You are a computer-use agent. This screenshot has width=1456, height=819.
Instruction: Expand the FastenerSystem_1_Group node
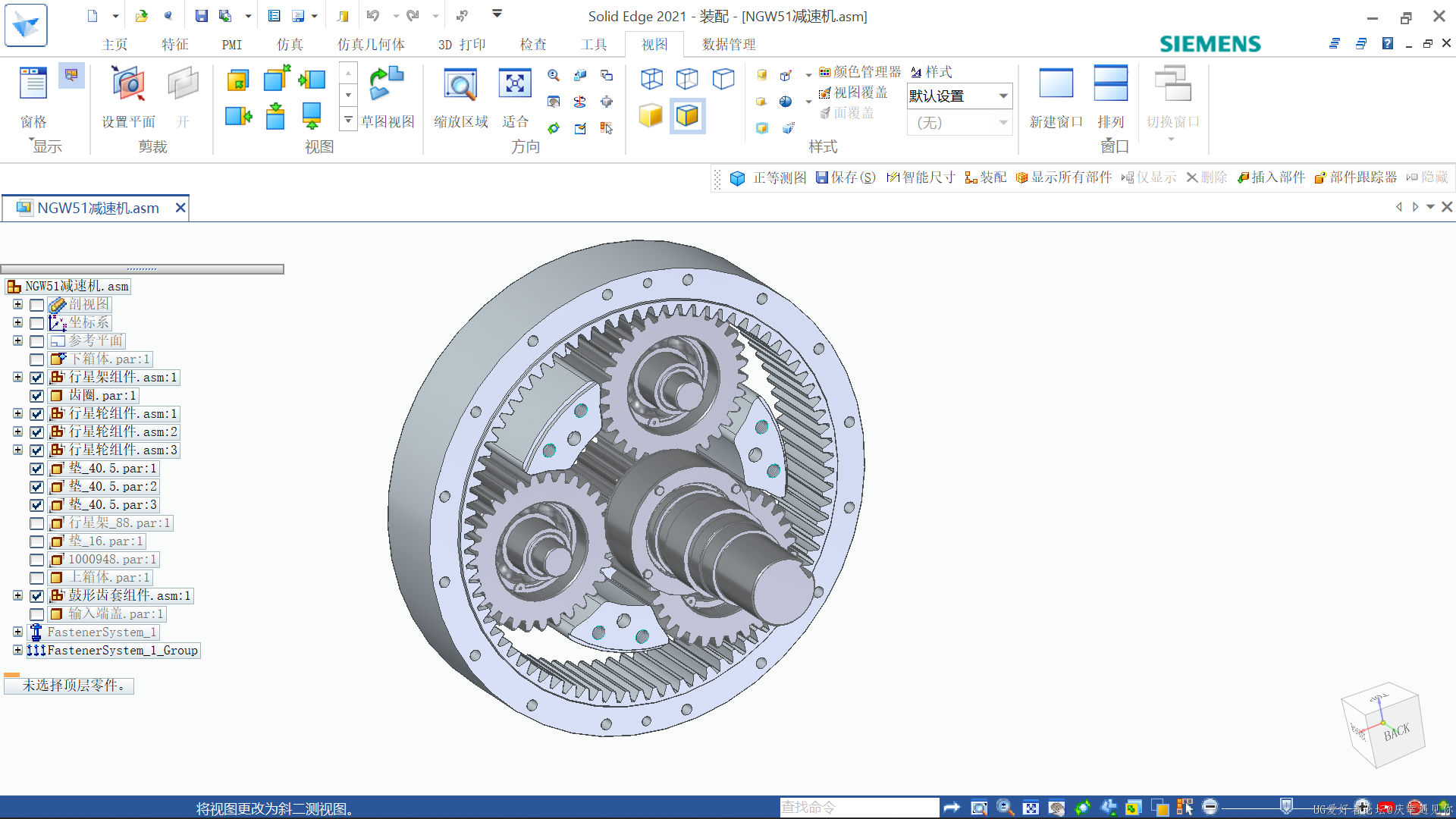[x=17, y=650]
